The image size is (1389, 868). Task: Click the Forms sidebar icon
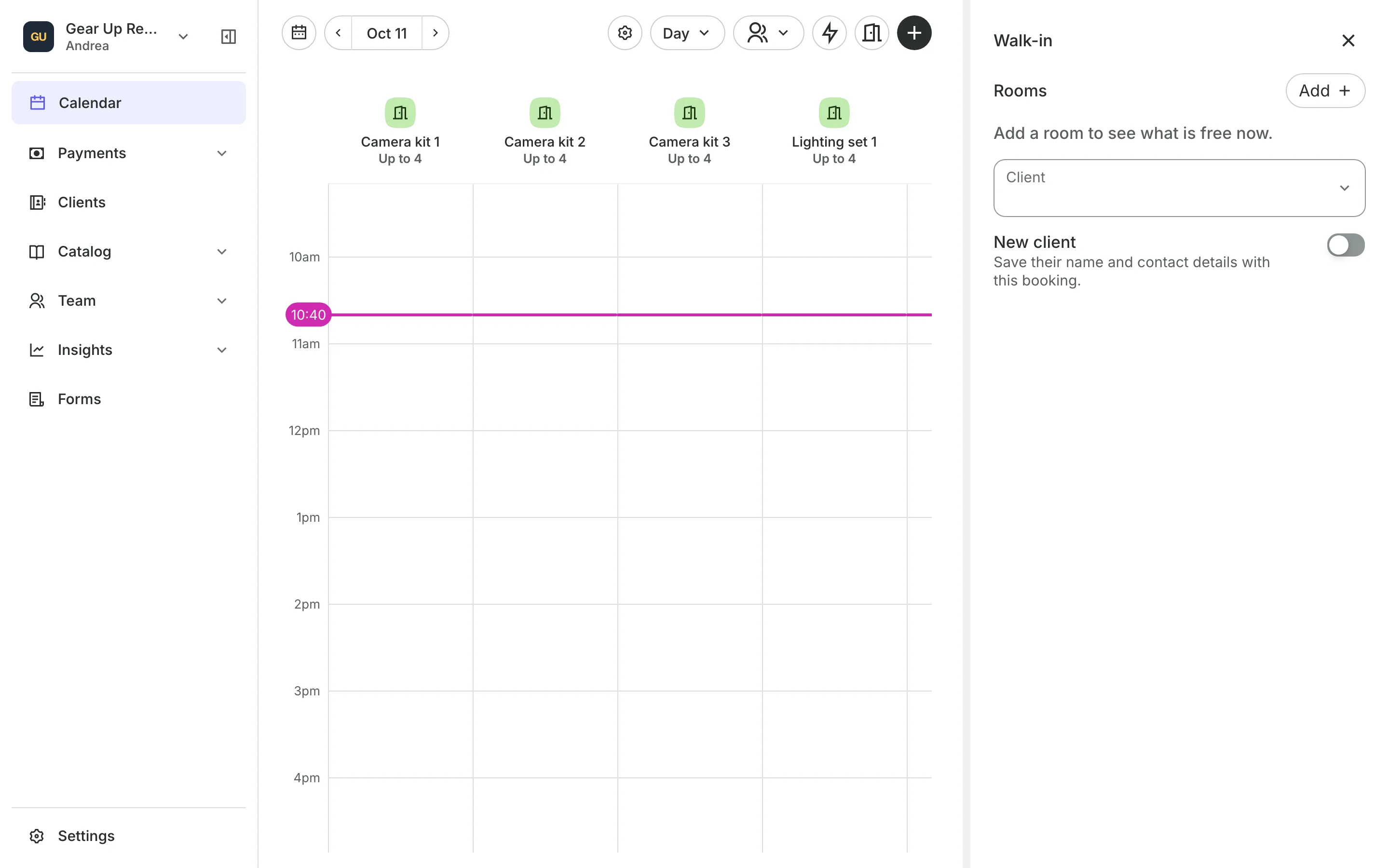(37, 399)
